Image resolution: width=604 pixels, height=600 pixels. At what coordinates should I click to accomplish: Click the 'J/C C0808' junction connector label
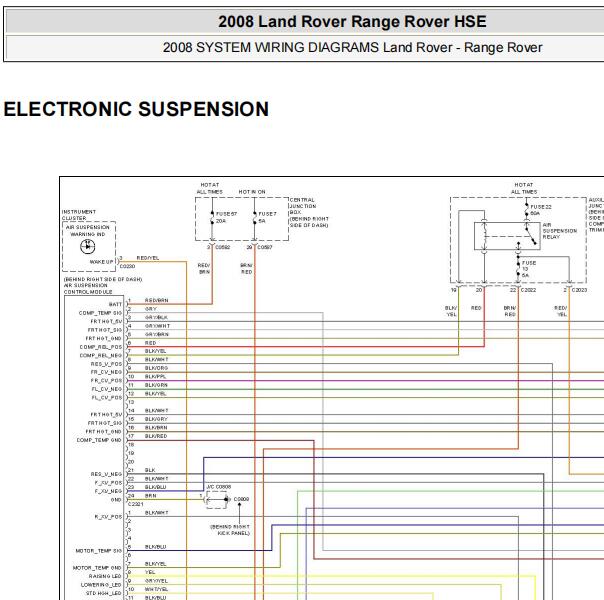click(x=218, y=487)
